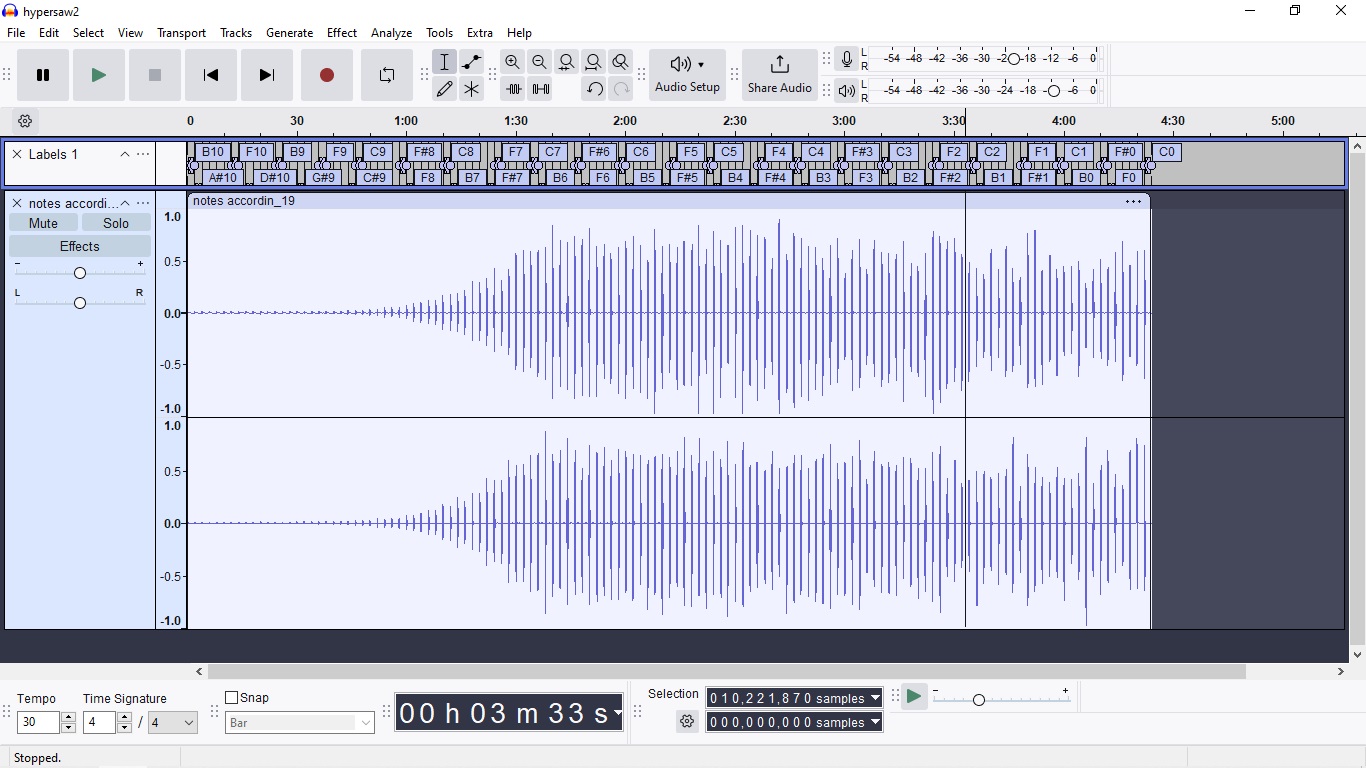The height and width of the screenshot is (768, 1366).
Task: Open the Tools menu
Action: [439, 33]
